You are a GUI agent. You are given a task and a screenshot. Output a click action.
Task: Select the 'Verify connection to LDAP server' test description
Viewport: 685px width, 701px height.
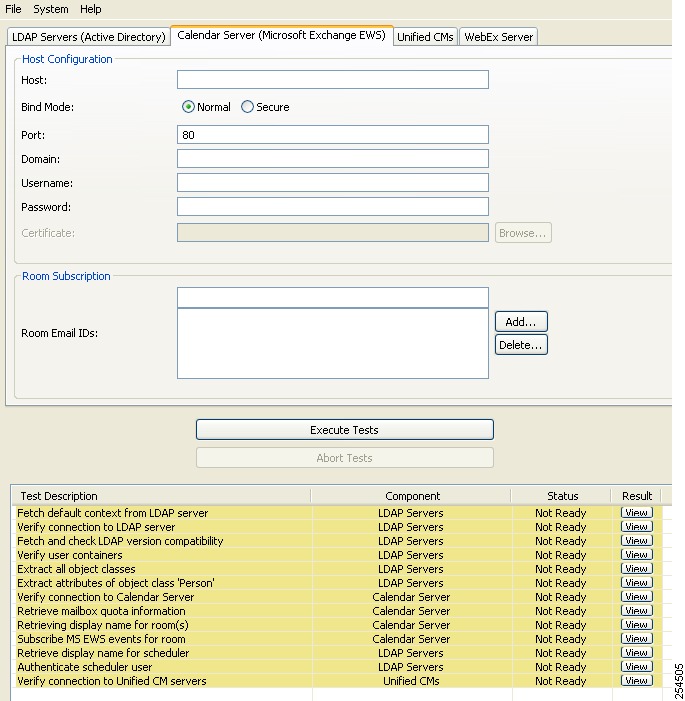96,527
